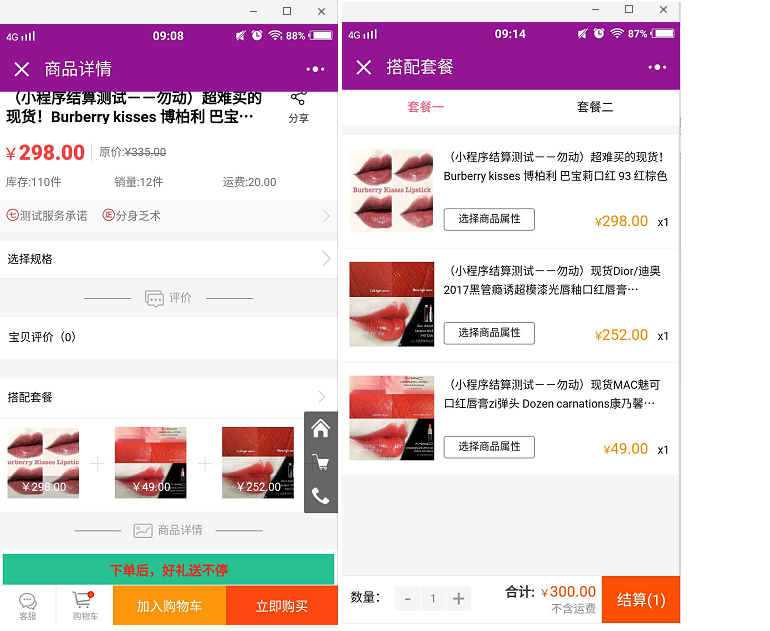Click the ¥298.00 price in 商品详情

[x=45, y=153]
